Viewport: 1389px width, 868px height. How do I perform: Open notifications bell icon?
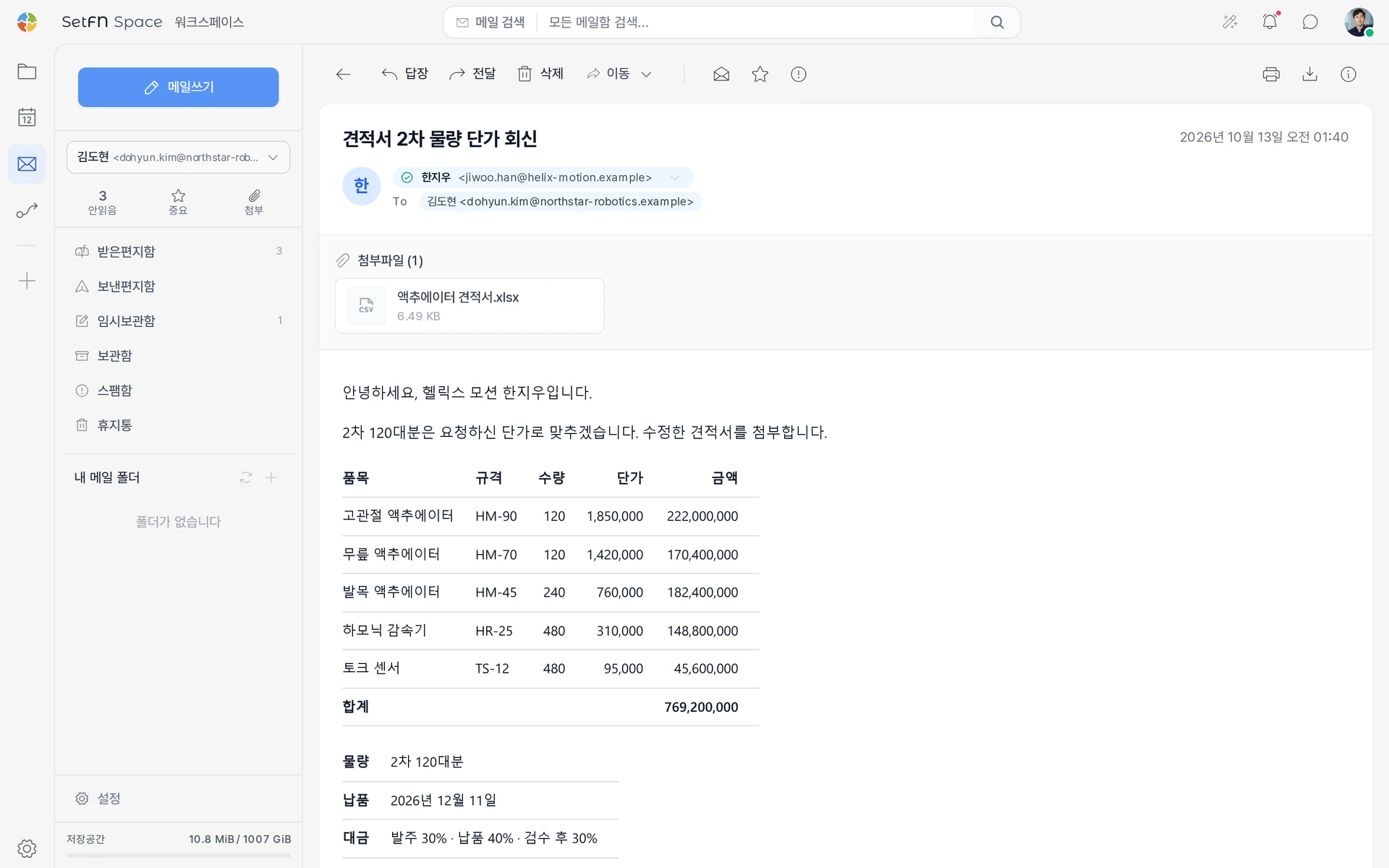[1270, 22]
